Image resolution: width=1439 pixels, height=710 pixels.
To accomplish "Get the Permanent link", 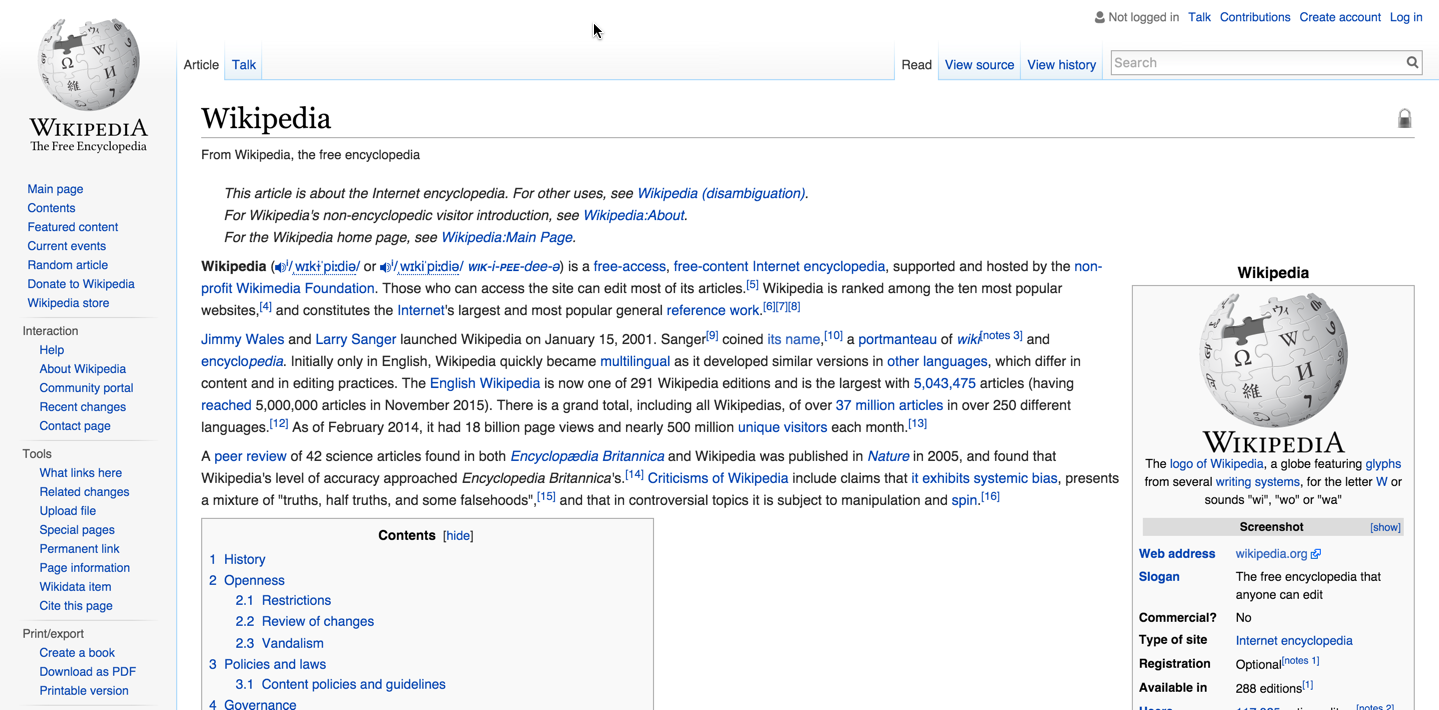I will pyautogui.click(x=79, y=549).
